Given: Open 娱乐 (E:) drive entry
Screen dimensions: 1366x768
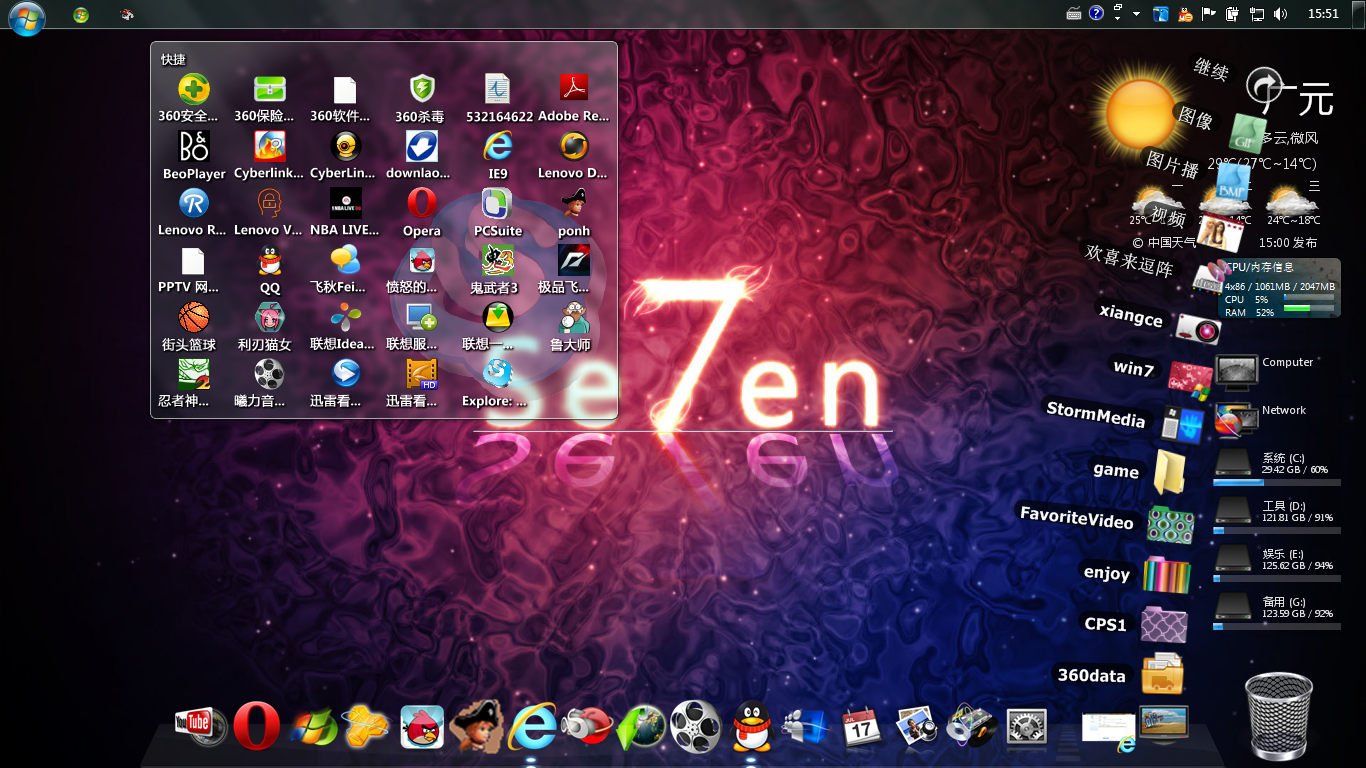Looking at the screenshot, I should 1275,563.
